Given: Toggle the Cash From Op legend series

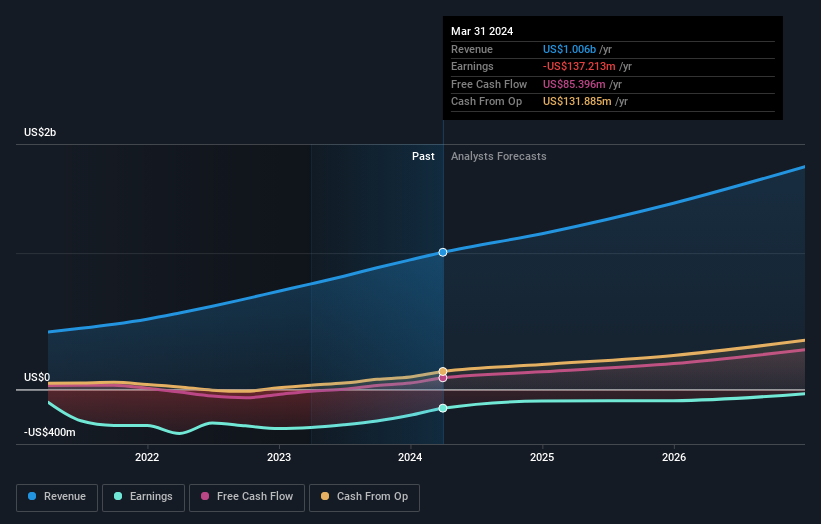Looking at the screenshot, I should coord(364,497).
